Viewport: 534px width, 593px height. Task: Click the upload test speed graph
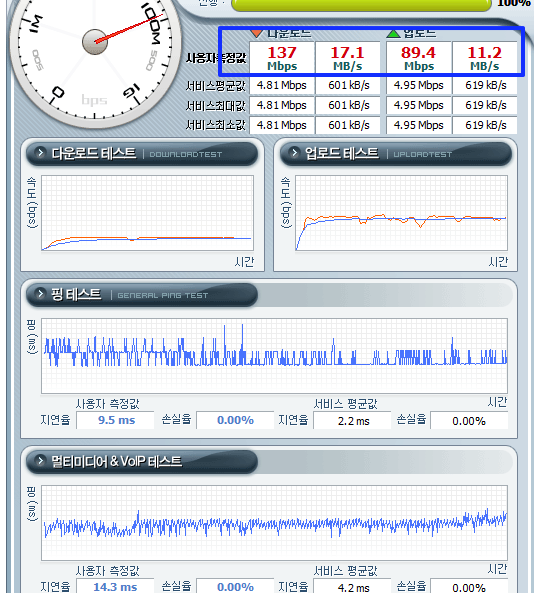[x=401, y=213]
